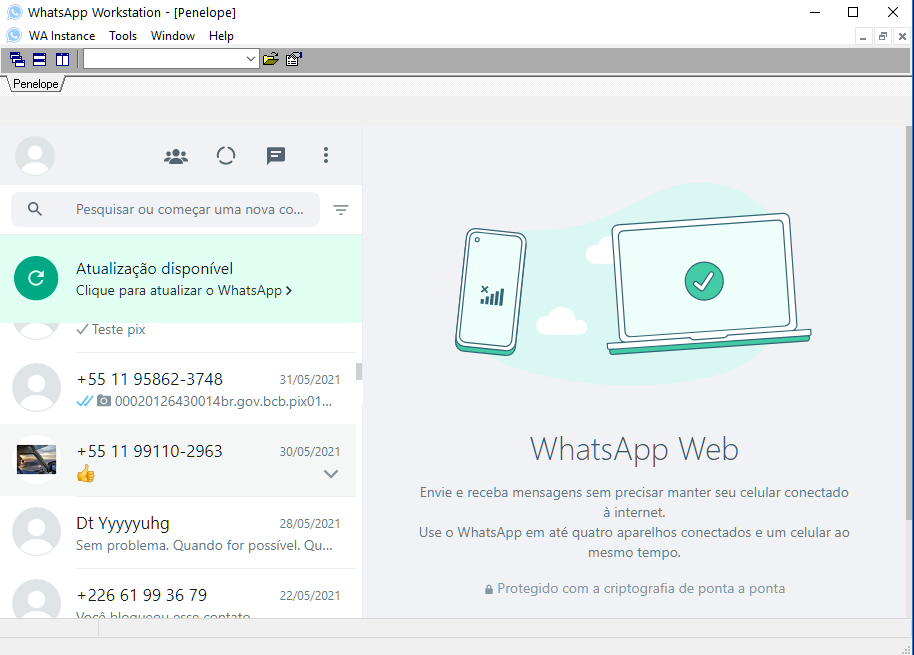Minimize the inner Penelope window
This screenshot has height=655, width=914.
tap(863, 36)
